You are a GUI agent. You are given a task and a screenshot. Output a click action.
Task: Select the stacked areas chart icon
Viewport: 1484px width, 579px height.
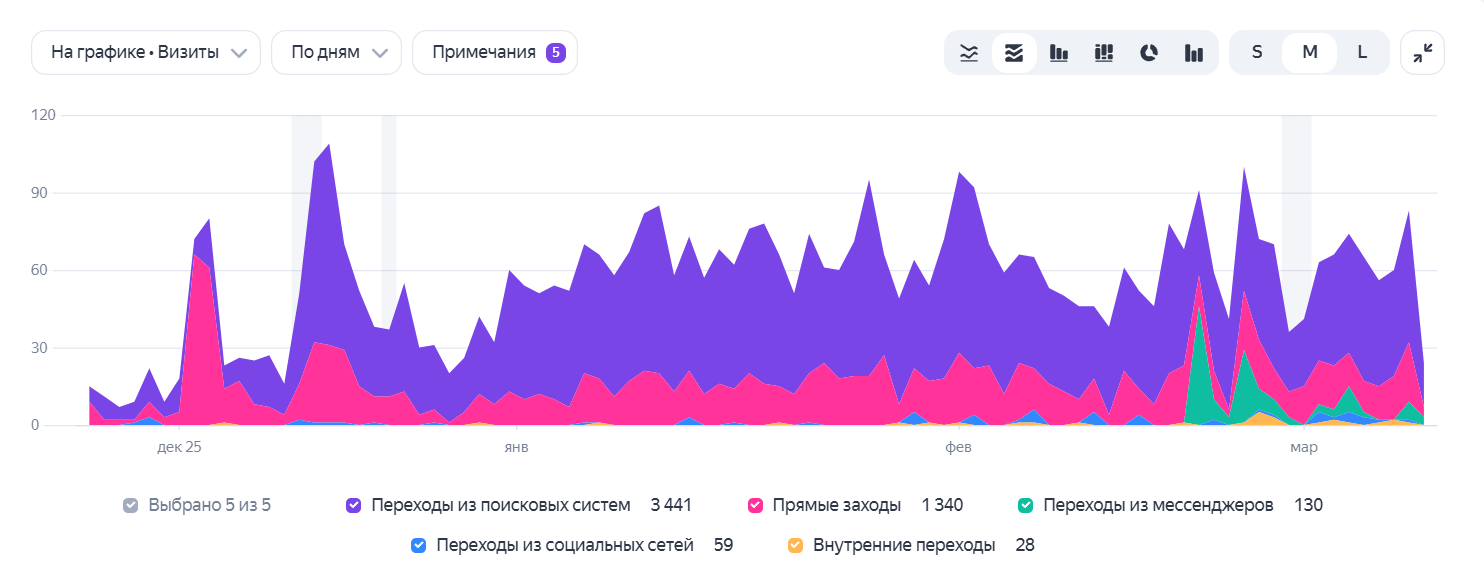tap(1013, 52)
